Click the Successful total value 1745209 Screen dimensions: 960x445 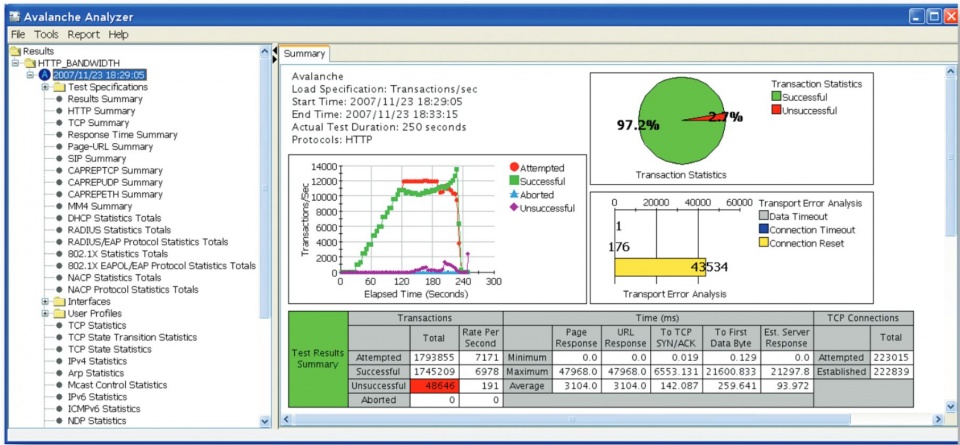pos(433,372)
